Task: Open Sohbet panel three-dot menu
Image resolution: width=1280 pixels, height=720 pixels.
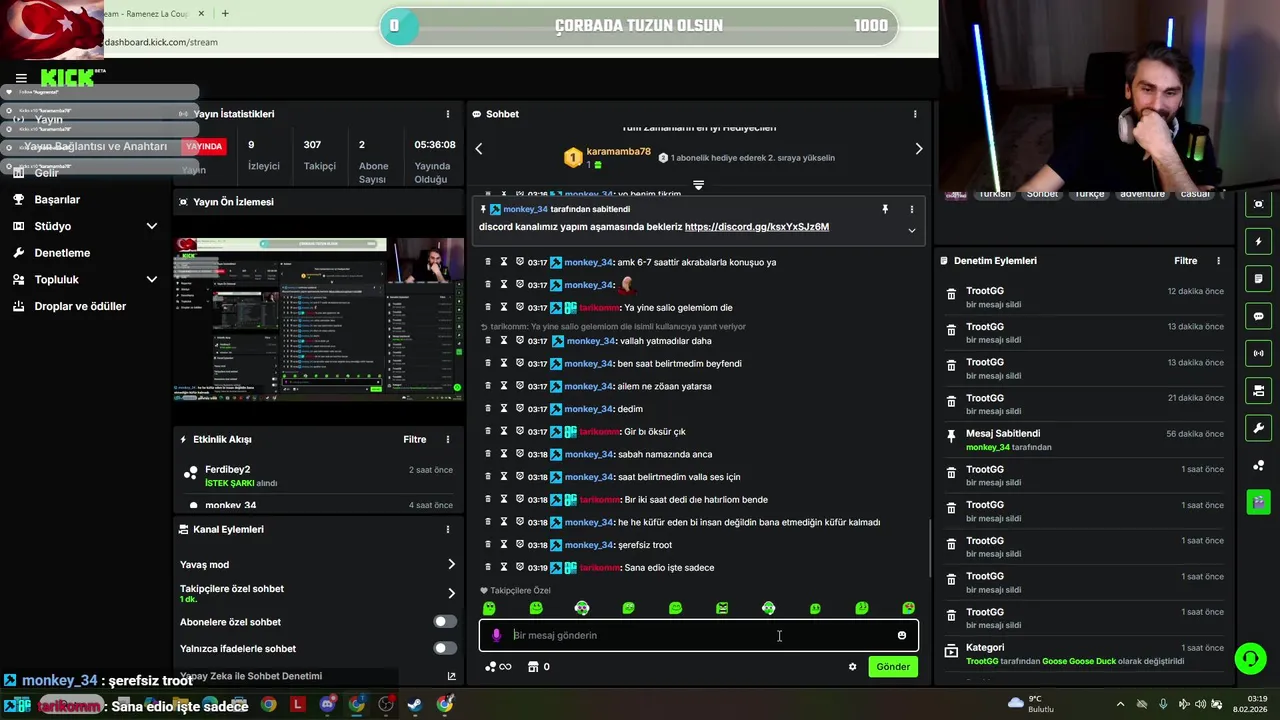Action: click(x=915, y=114)
